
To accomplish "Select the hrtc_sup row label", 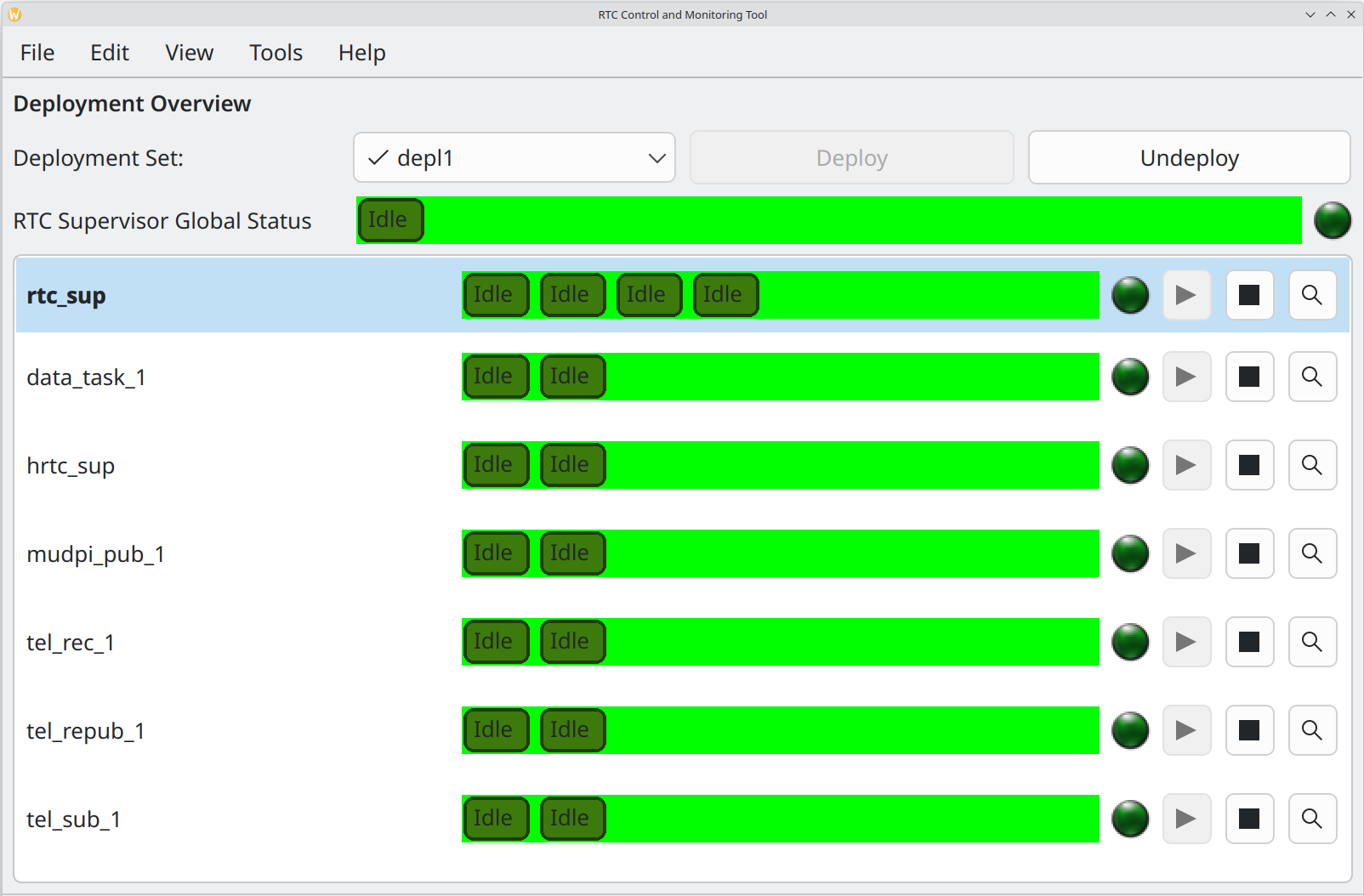I will point(71,467).
